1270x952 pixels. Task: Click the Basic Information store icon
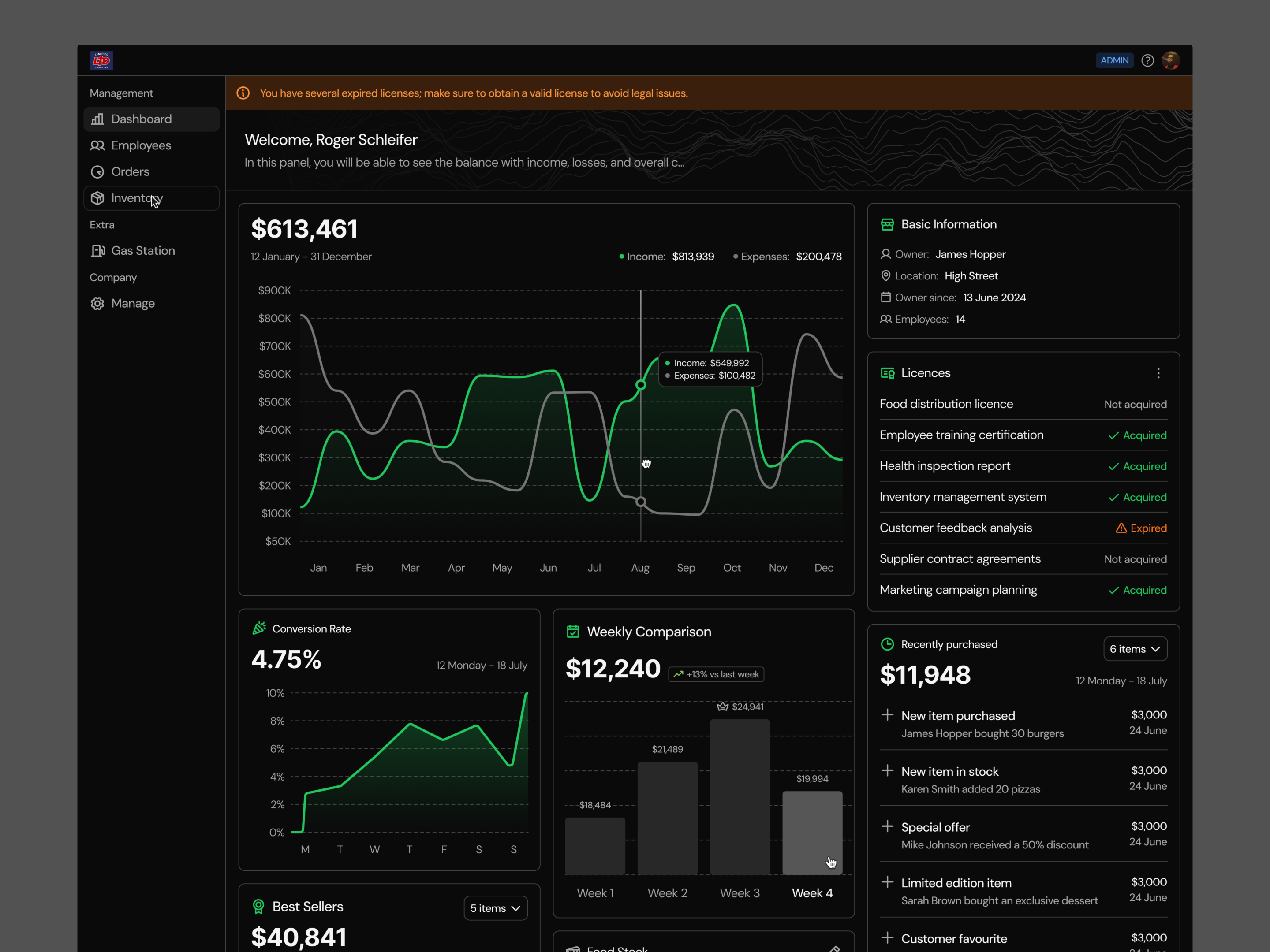[x=887, y=224]
